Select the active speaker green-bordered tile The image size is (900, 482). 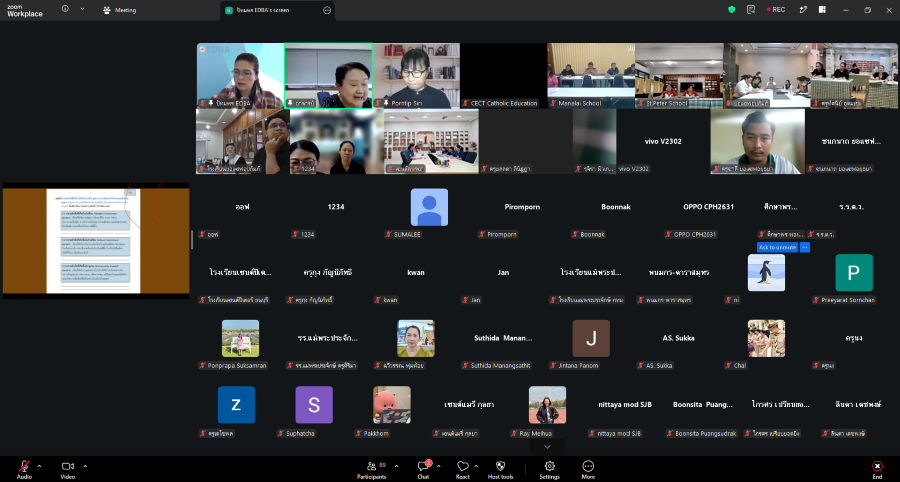coord(328,76)
